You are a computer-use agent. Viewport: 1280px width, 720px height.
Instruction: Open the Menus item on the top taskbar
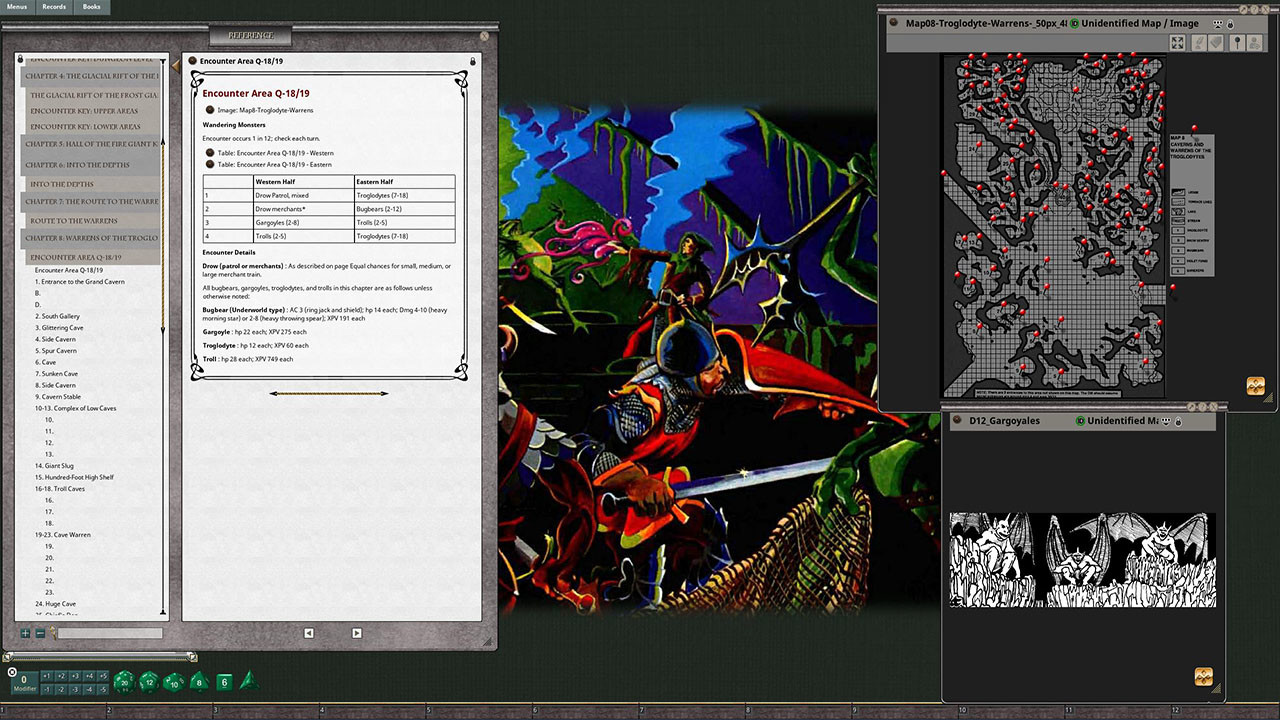tap(17, 6)
